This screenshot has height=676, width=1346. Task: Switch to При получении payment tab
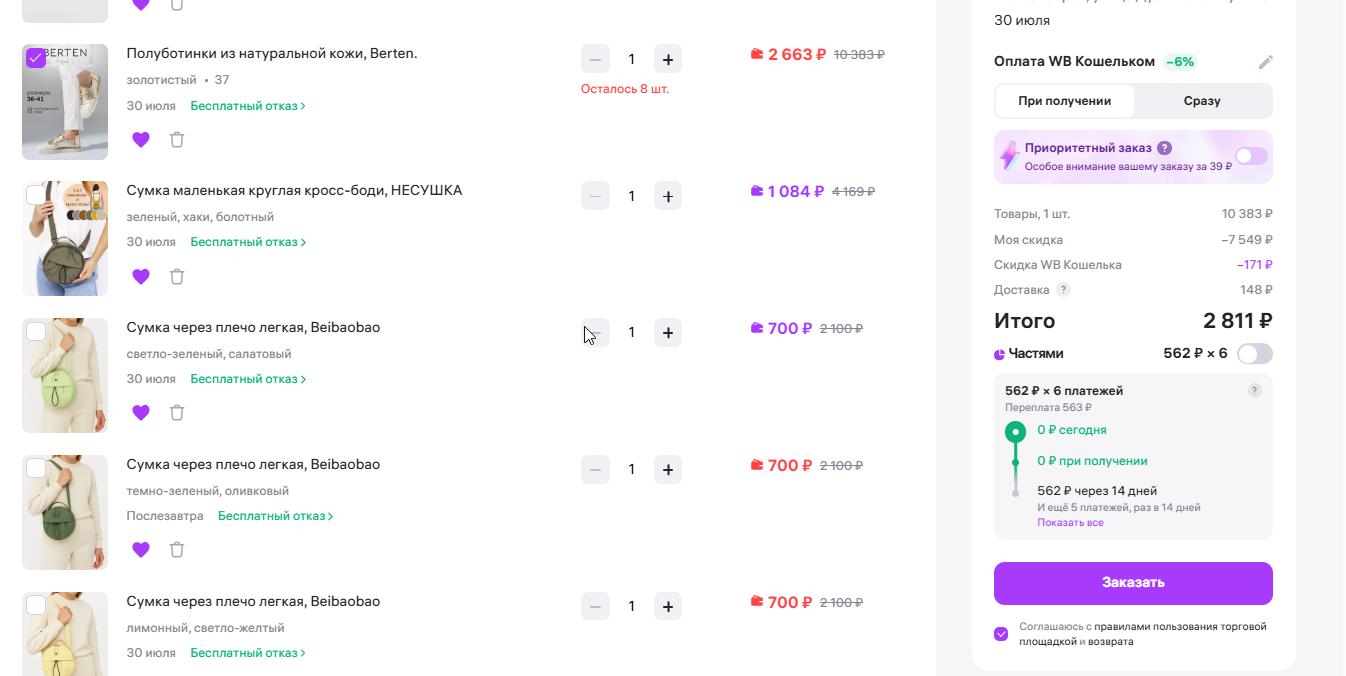(1065, 101)
